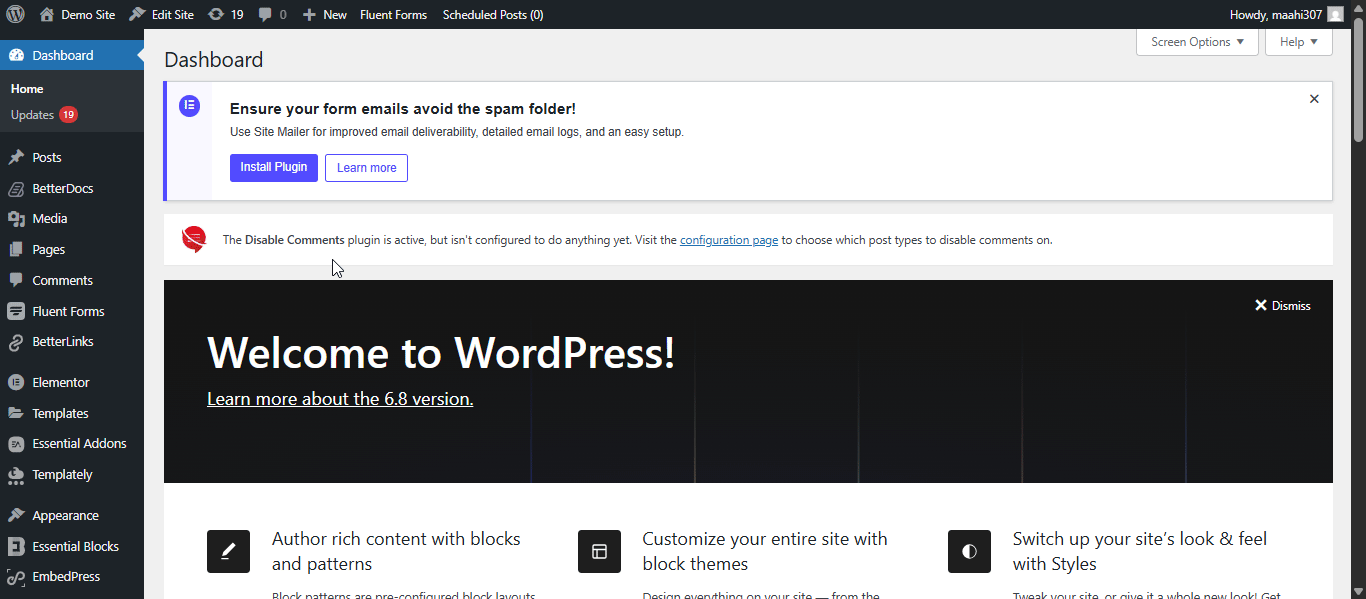Click 'Ensure your form emails' notice heading

click(x=403, y=109)
